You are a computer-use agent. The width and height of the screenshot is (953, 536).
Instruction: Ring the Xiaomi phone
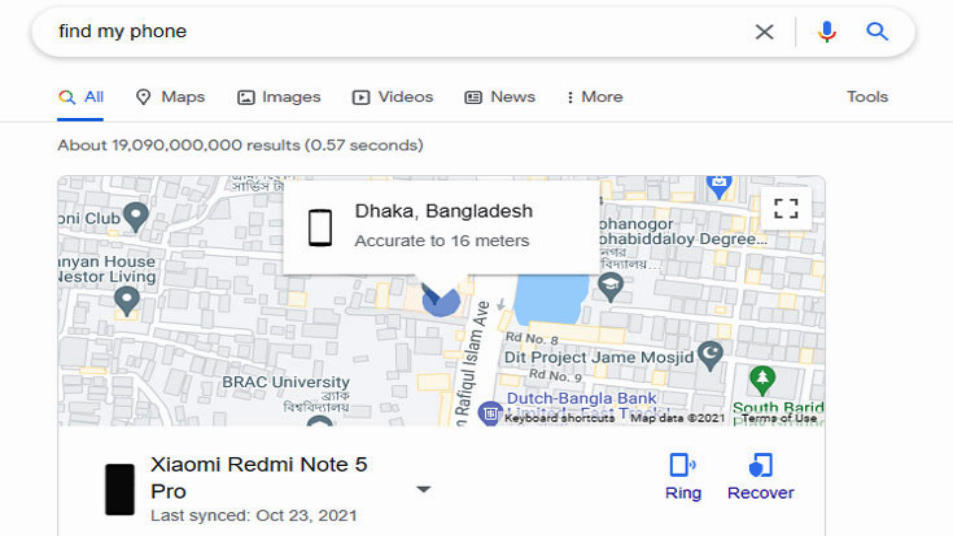click(683, 477)
